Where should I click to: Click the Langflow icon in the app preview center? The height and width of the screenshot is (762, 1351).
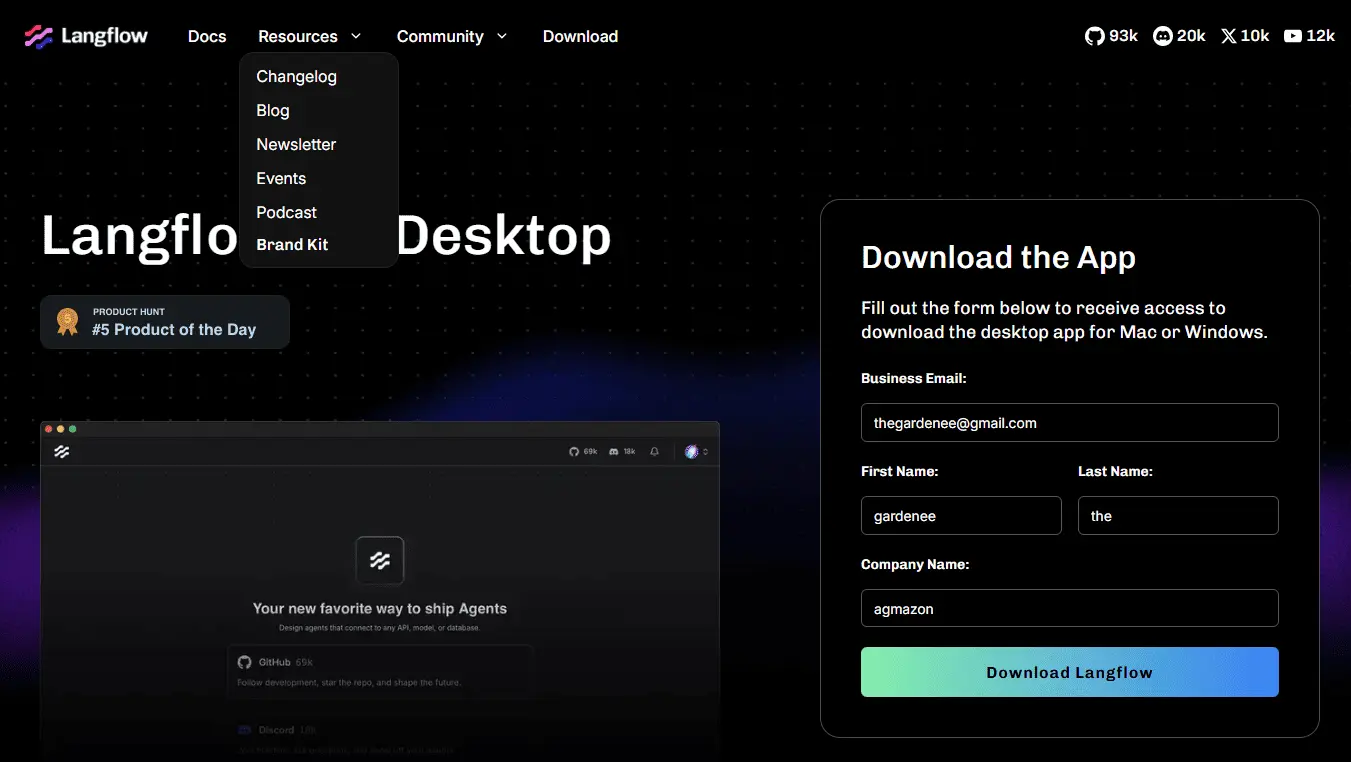[x=380, y=560]
